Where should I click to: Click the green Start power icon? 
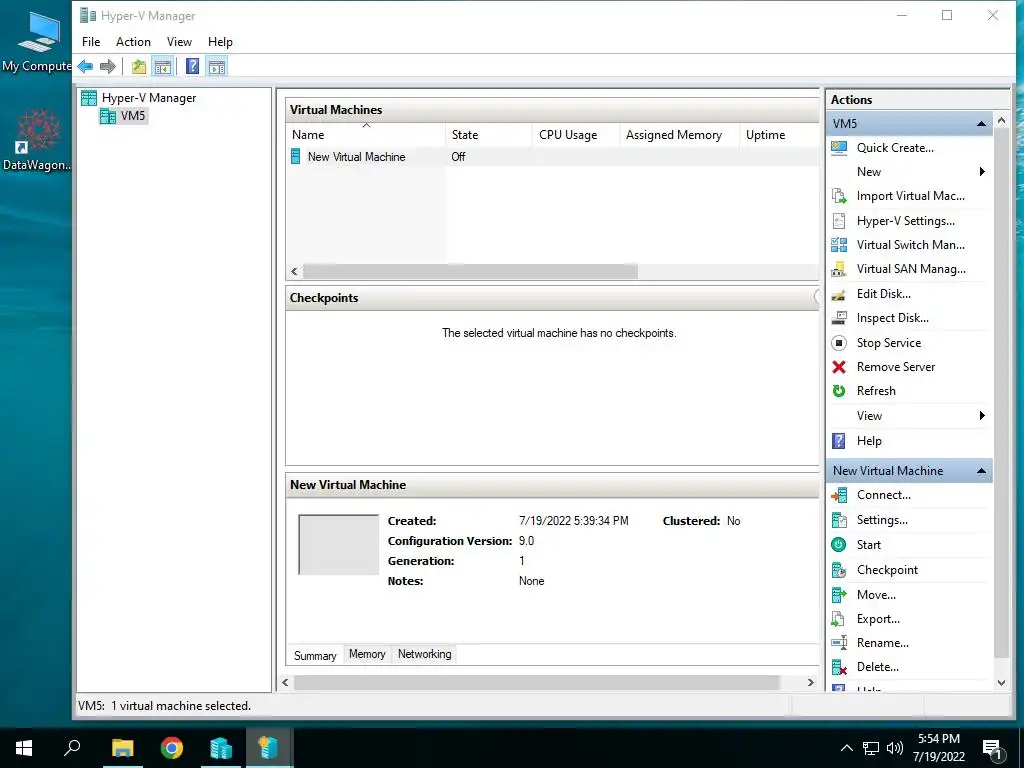(839, 545)
